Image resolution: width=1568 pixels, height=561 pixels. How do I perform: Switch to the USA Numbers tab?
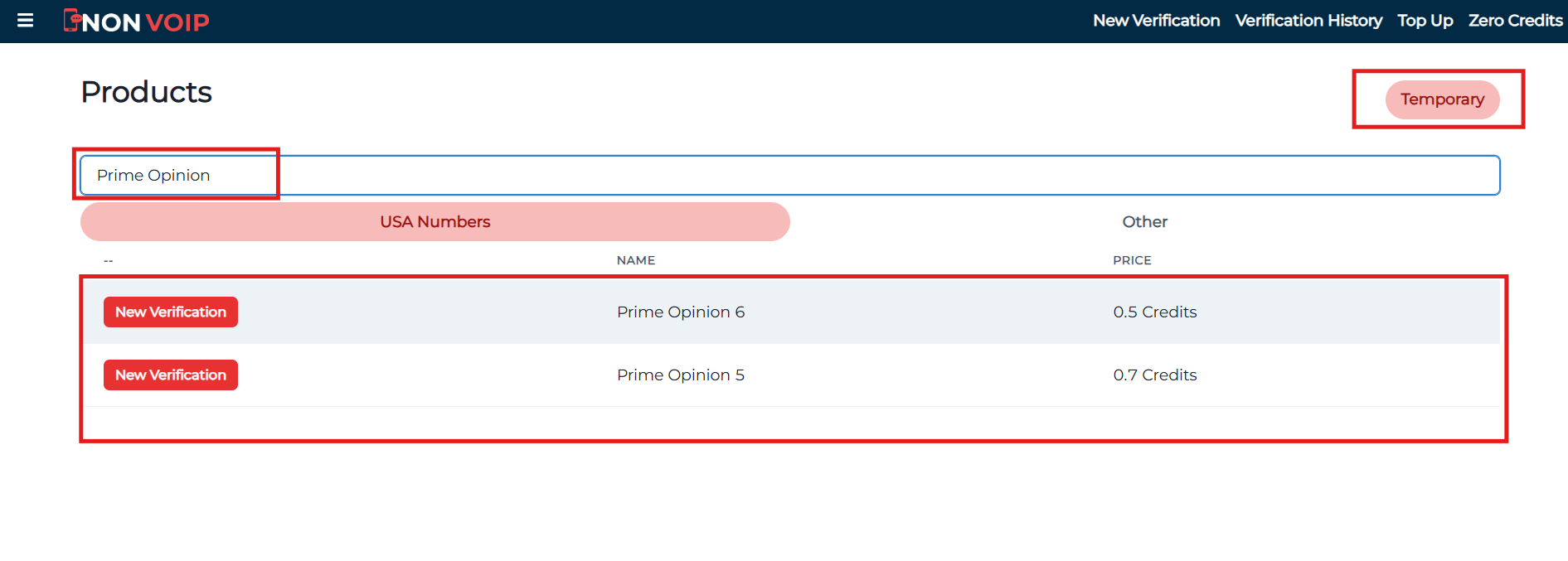click(x=434, y=221)
